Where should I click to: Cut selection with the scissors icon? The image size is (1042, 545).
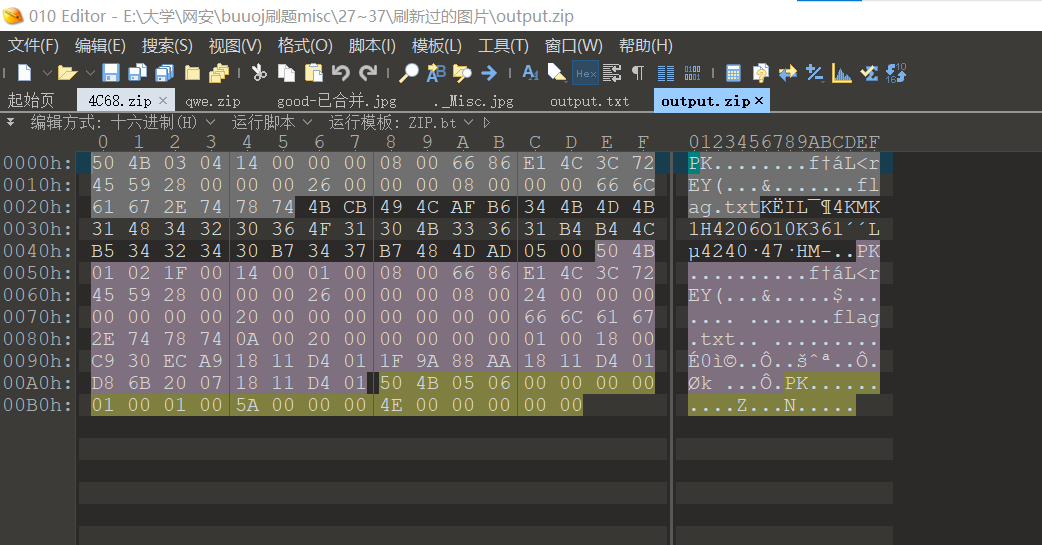pyautogui.click(x=259, y=72)
